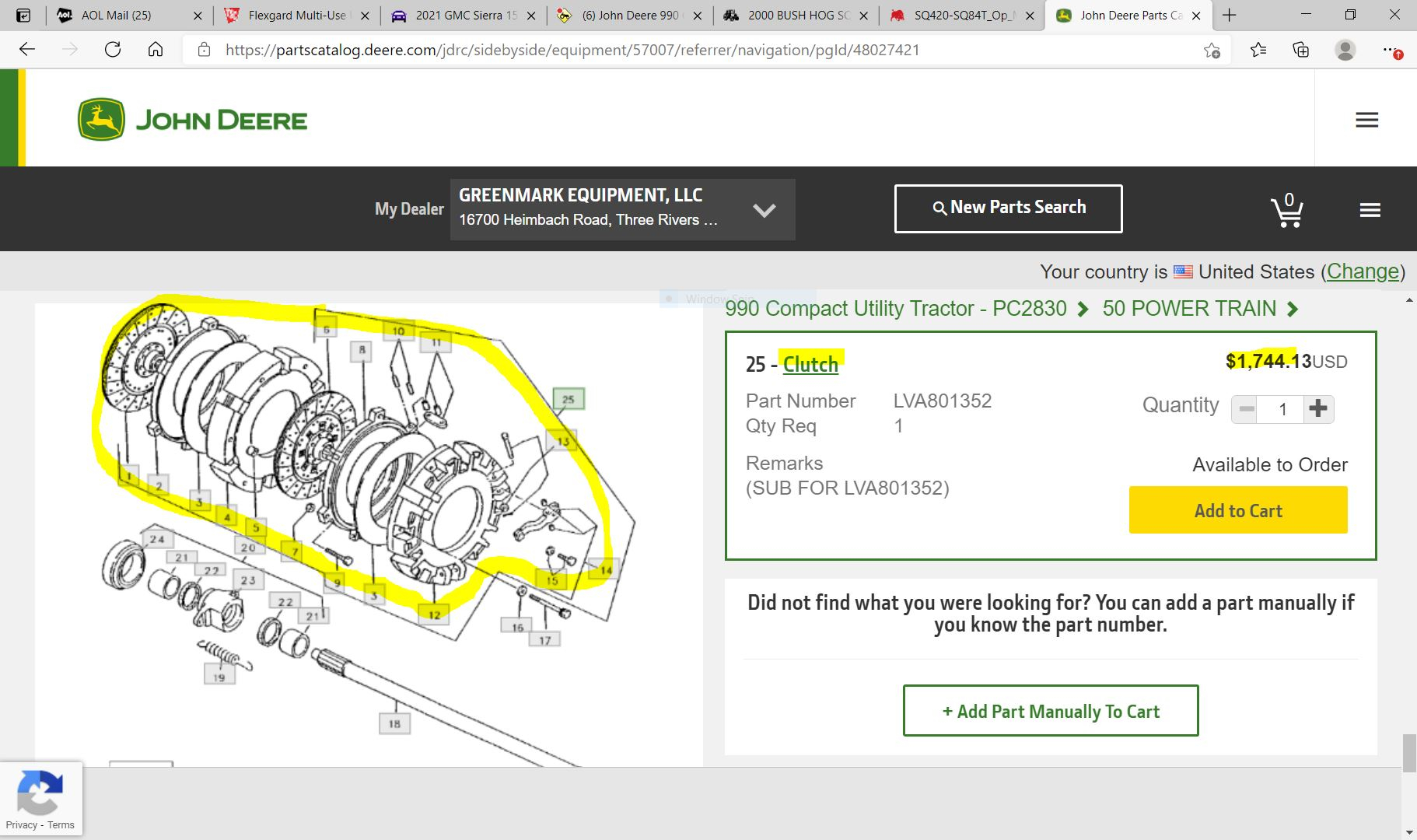Expand the My Dealer dropdown chevron
1417x840 pixels.
[764, 210]
